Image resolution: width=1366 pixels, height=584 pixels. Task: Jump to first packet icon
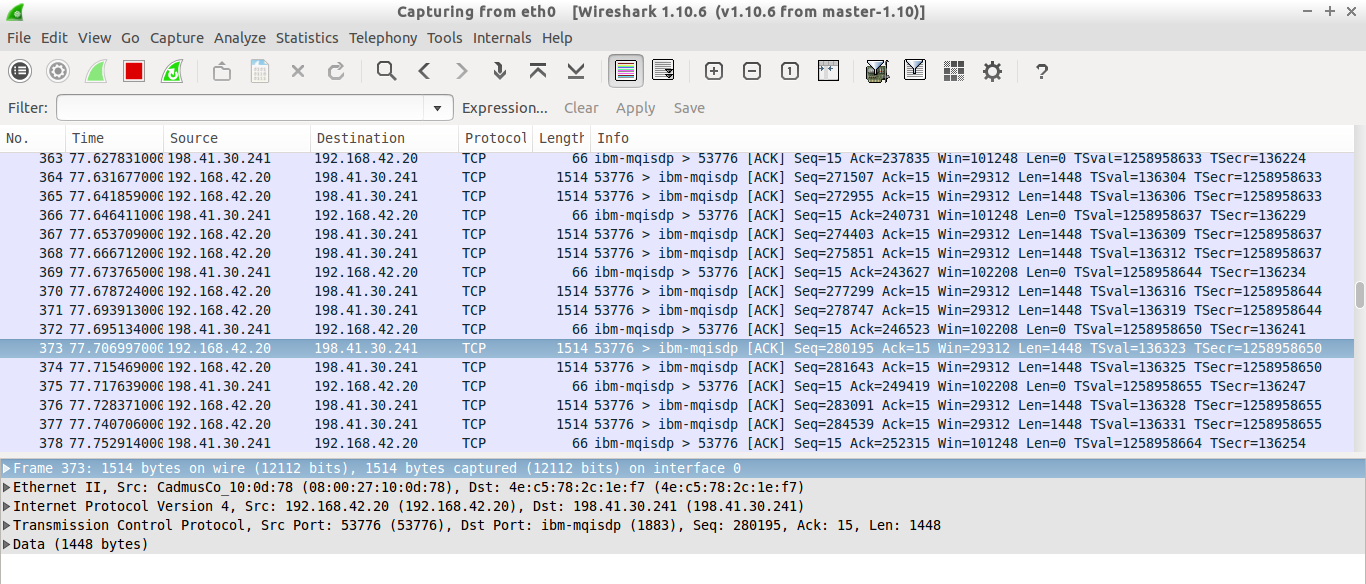538,71
